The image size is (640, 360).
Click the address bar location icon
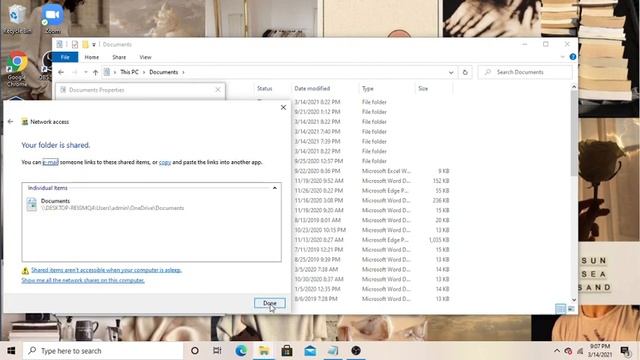pos(107,72)
